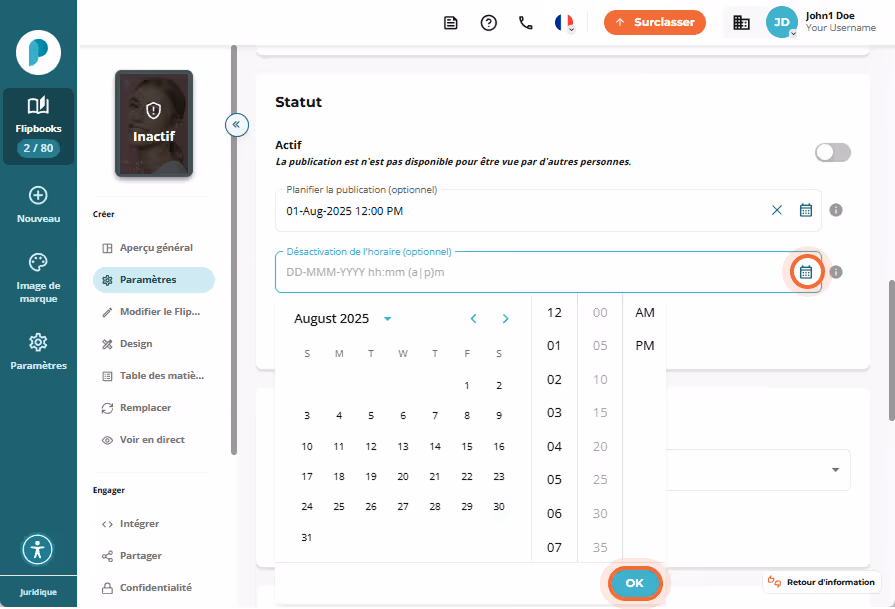This screenshot has width=895, height=609.
Task: Open the help question mark icon
Action: coord(489,23)
